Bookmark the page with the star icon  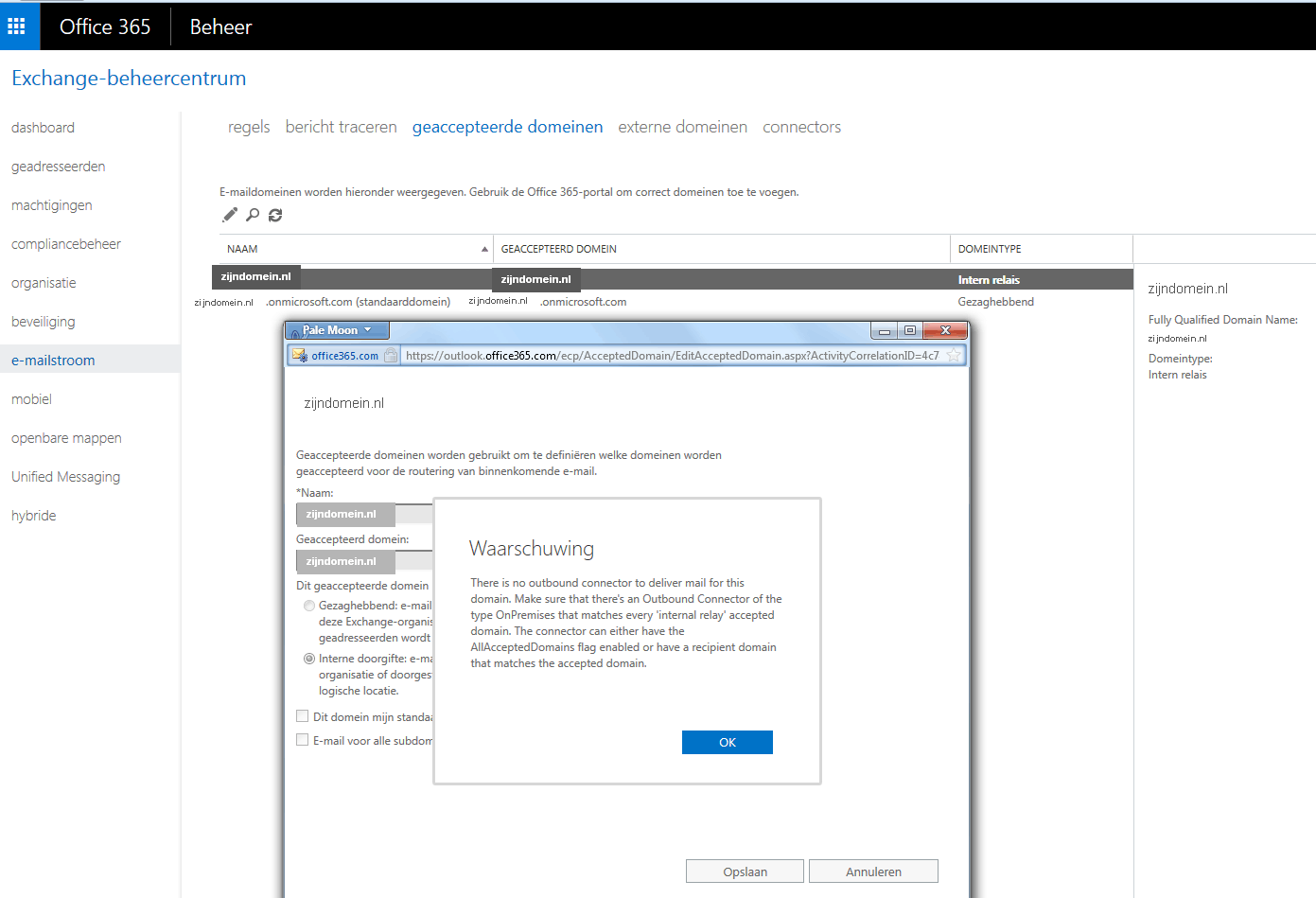click(x=954, y=356)
